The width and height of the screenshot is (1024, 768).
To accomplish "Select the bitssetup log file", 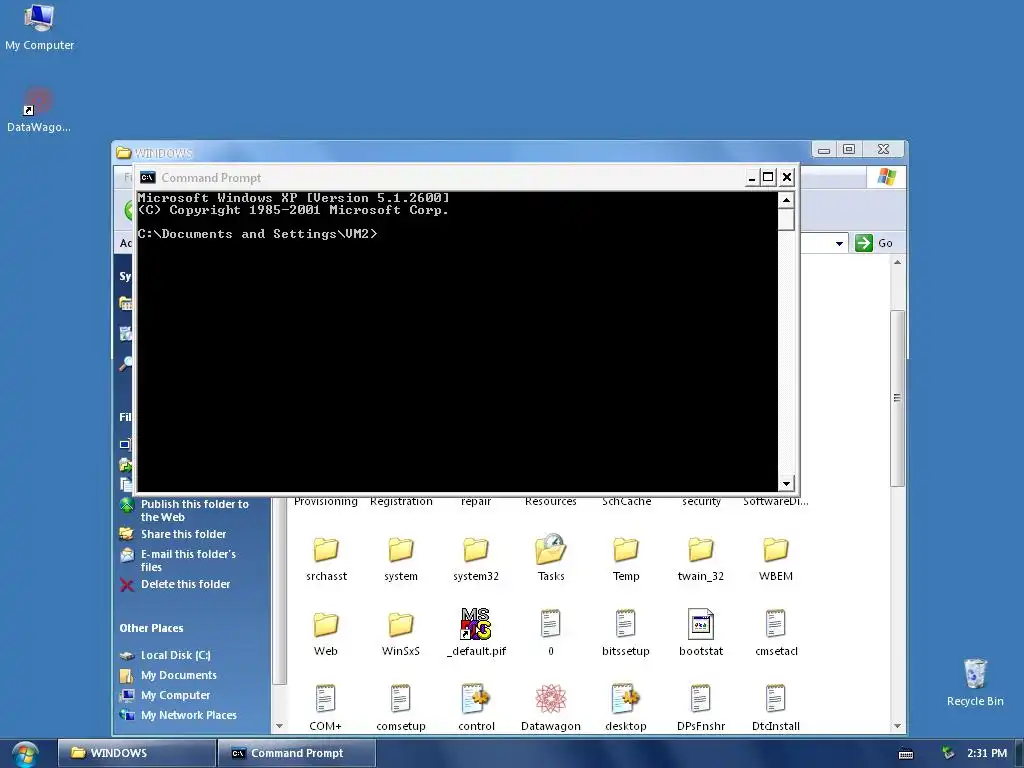I will (x=626, y=632).
